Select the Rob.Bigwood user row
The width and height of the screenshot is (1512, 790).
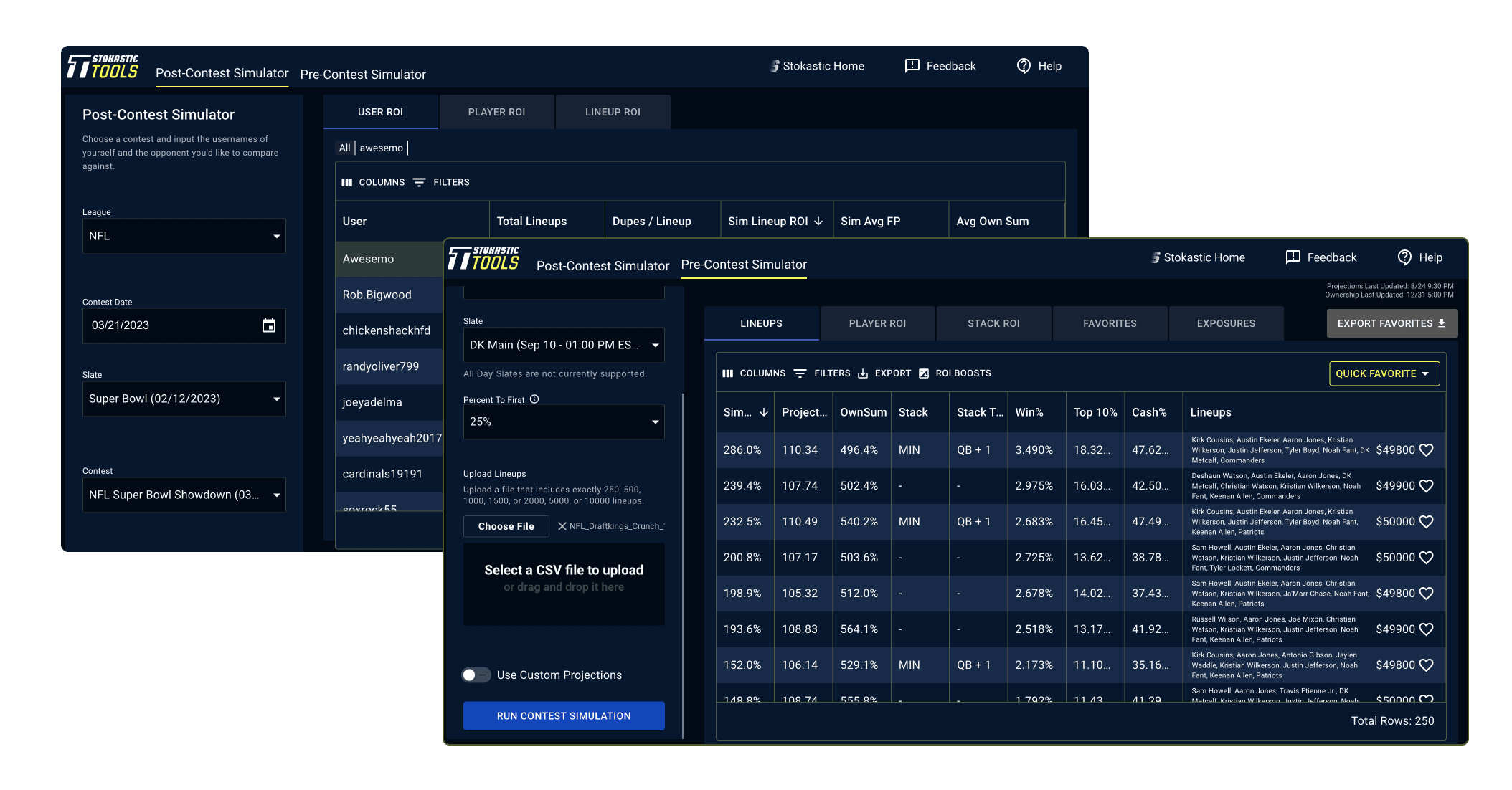point(389,295)
